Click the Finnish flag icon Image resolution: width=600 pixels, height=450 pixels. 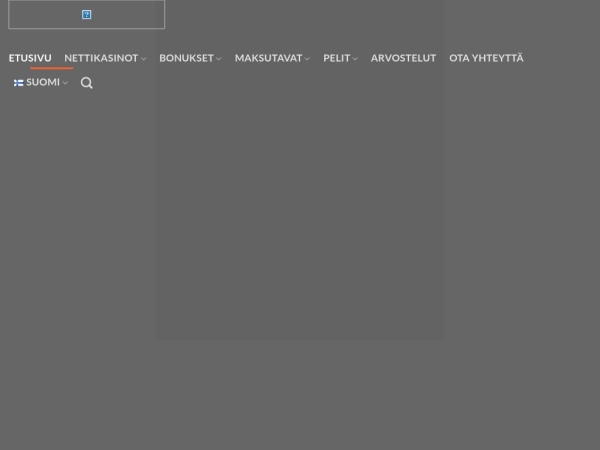[x=19, y=83]
